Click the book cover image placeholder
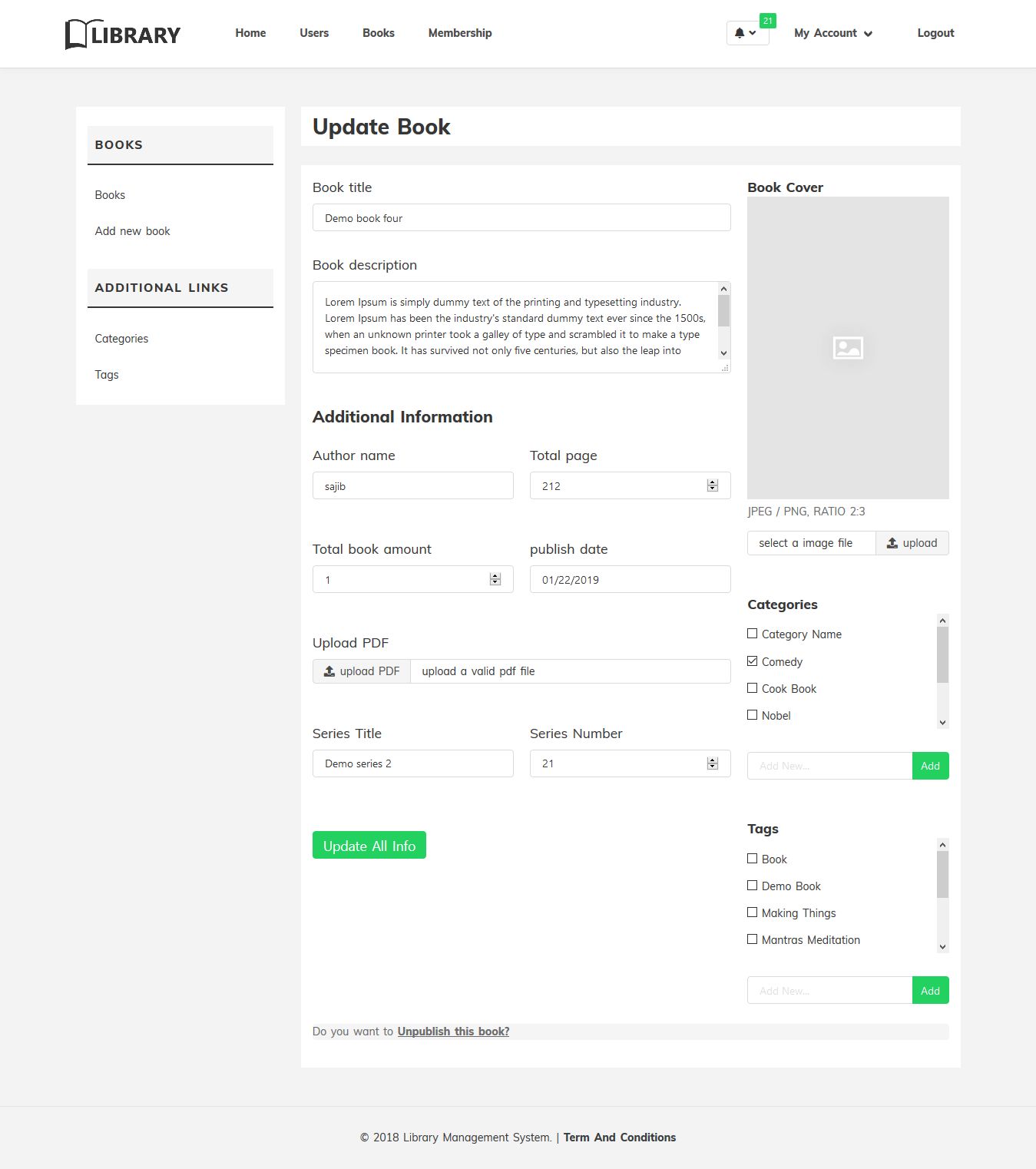This screenshot has width=1036, height=1169. [848, 348]
